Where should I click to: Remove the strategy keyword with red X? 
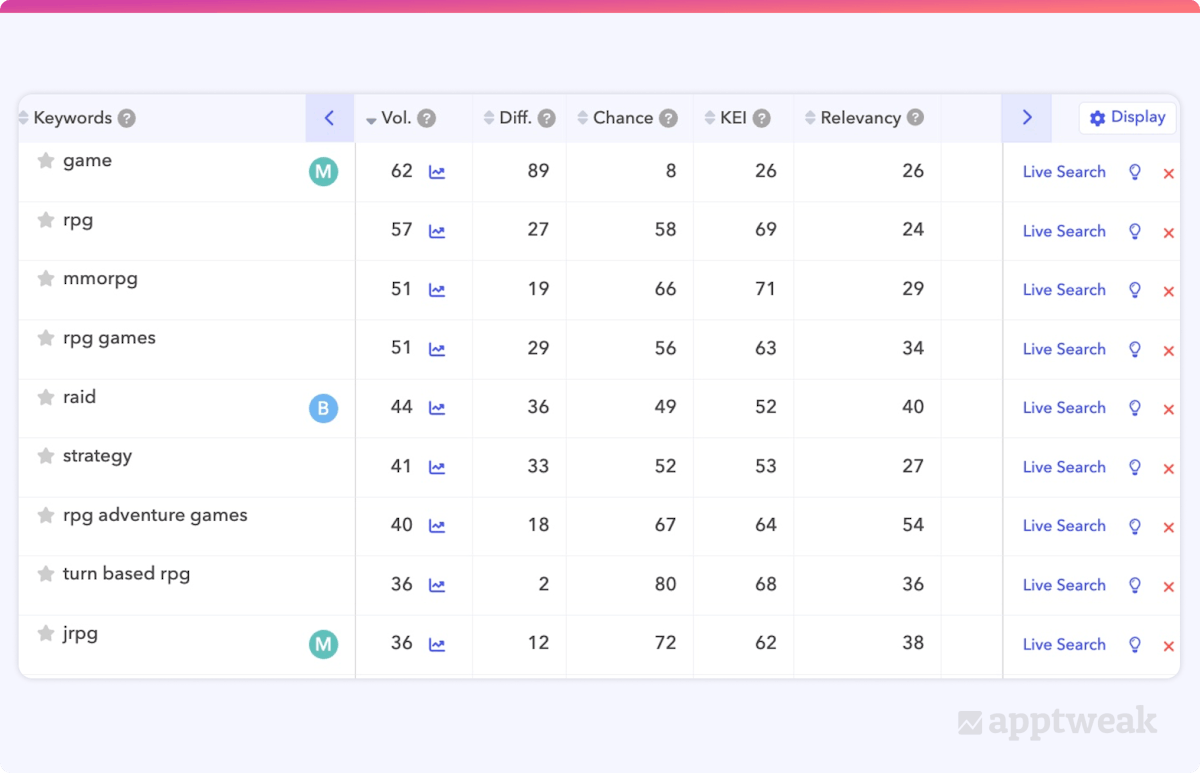point(1168,468)
